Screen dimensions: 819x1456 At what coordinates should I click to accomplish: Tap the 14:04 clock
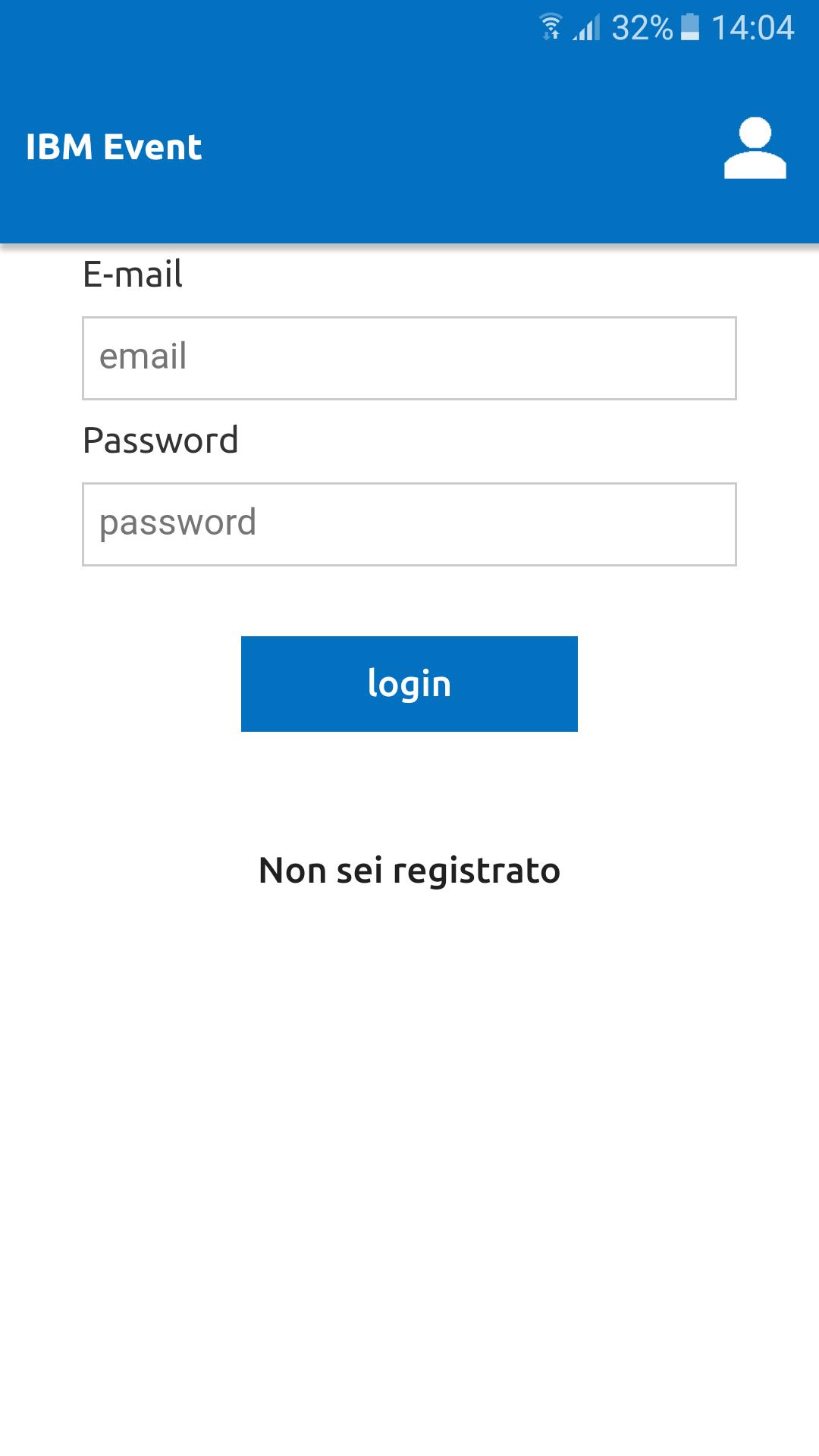(752, 29)
